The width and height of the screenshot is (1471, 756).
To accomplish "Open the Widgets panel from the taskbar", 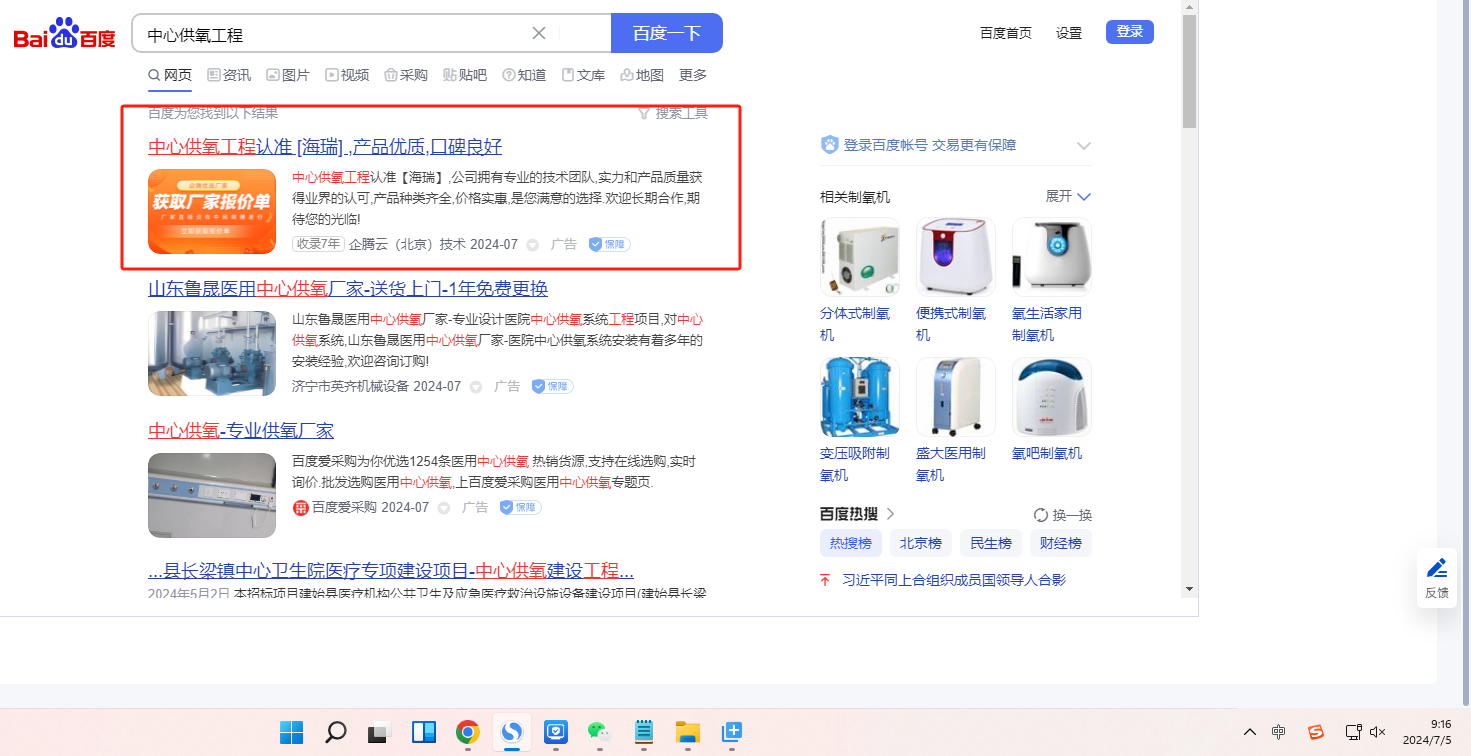I will coord(423,732).
